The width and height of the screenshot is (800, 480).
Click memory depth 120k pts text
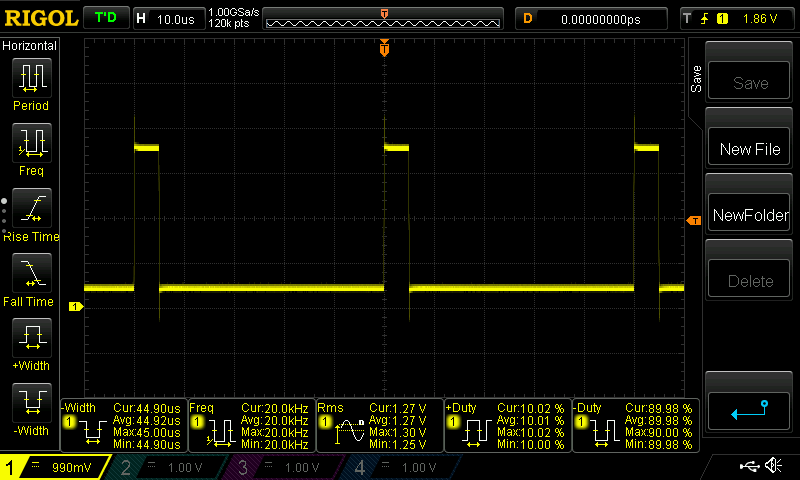tap(229, 23)
